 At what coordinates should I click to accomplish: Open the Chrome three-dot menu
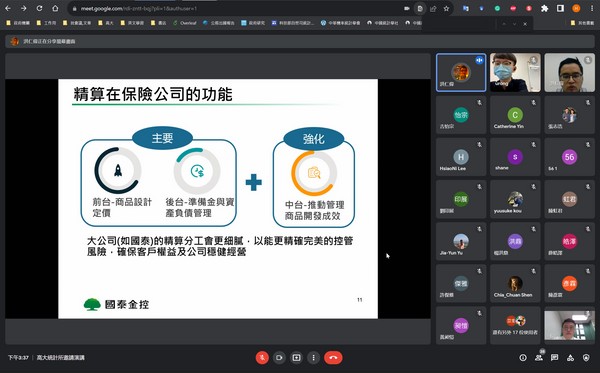pyautogui.click(x=592, y=8)
